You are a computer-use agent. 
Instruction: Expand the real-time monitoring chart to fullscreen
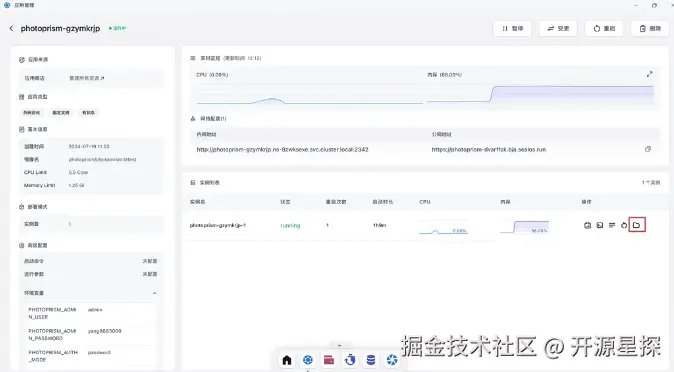tap(649, 74)
